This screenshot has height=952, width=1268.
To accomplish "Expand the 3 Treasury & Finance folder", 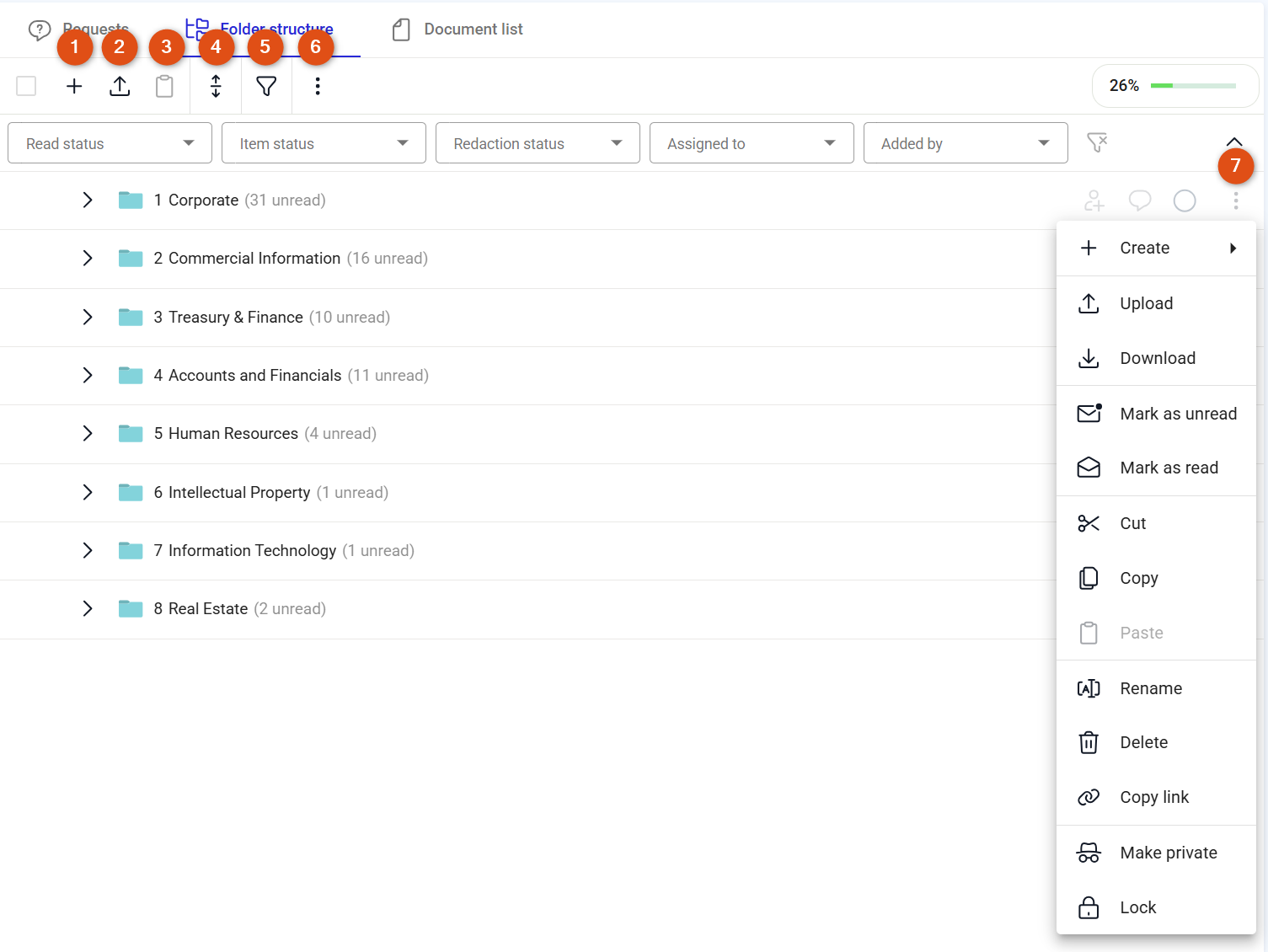I will coord(88,317).
